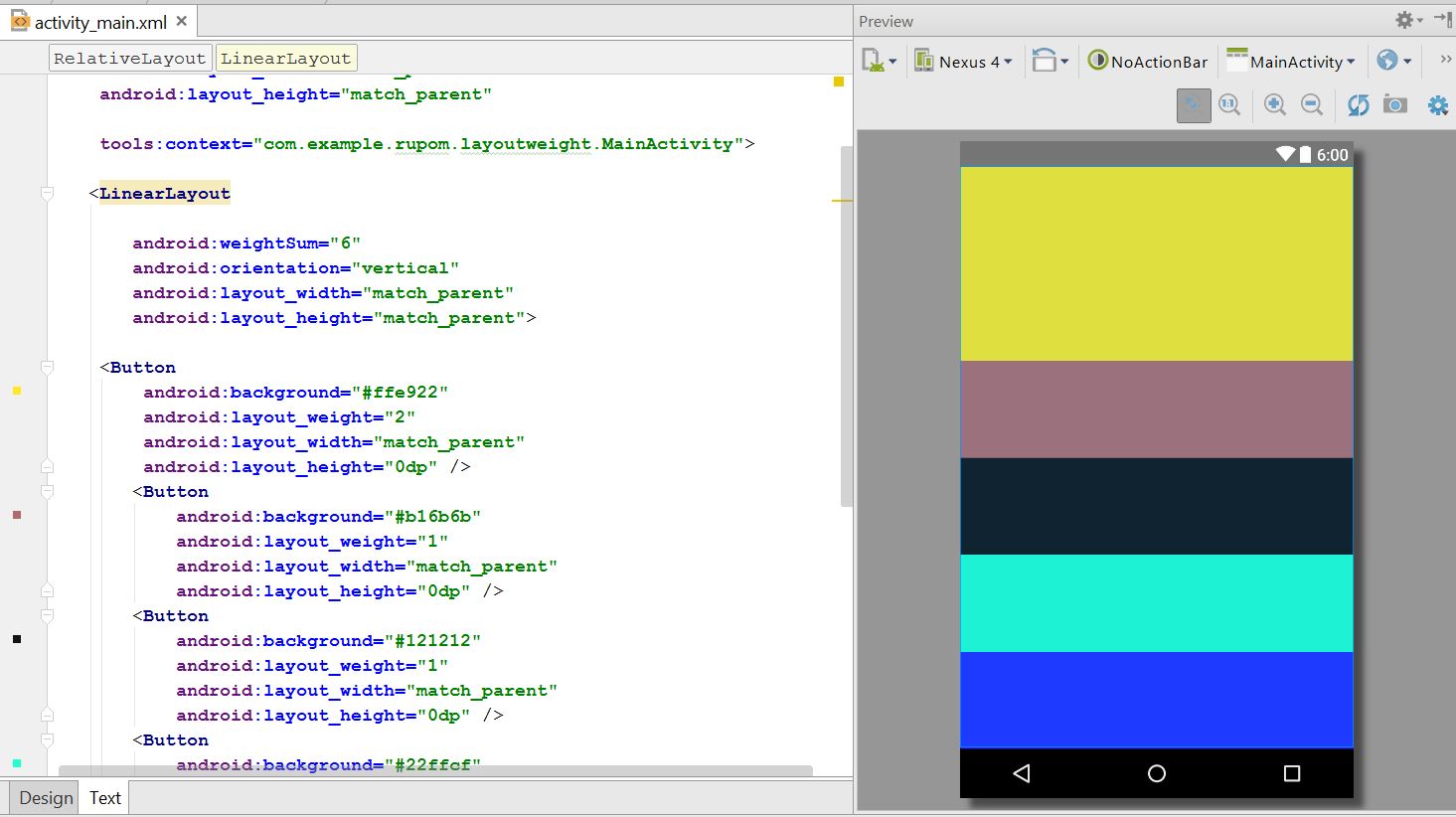Image resolution: width=1456 pixels, height=817 pixels.
Task: Click the android:background="#ffe922" value
Action: coord(400,392)
